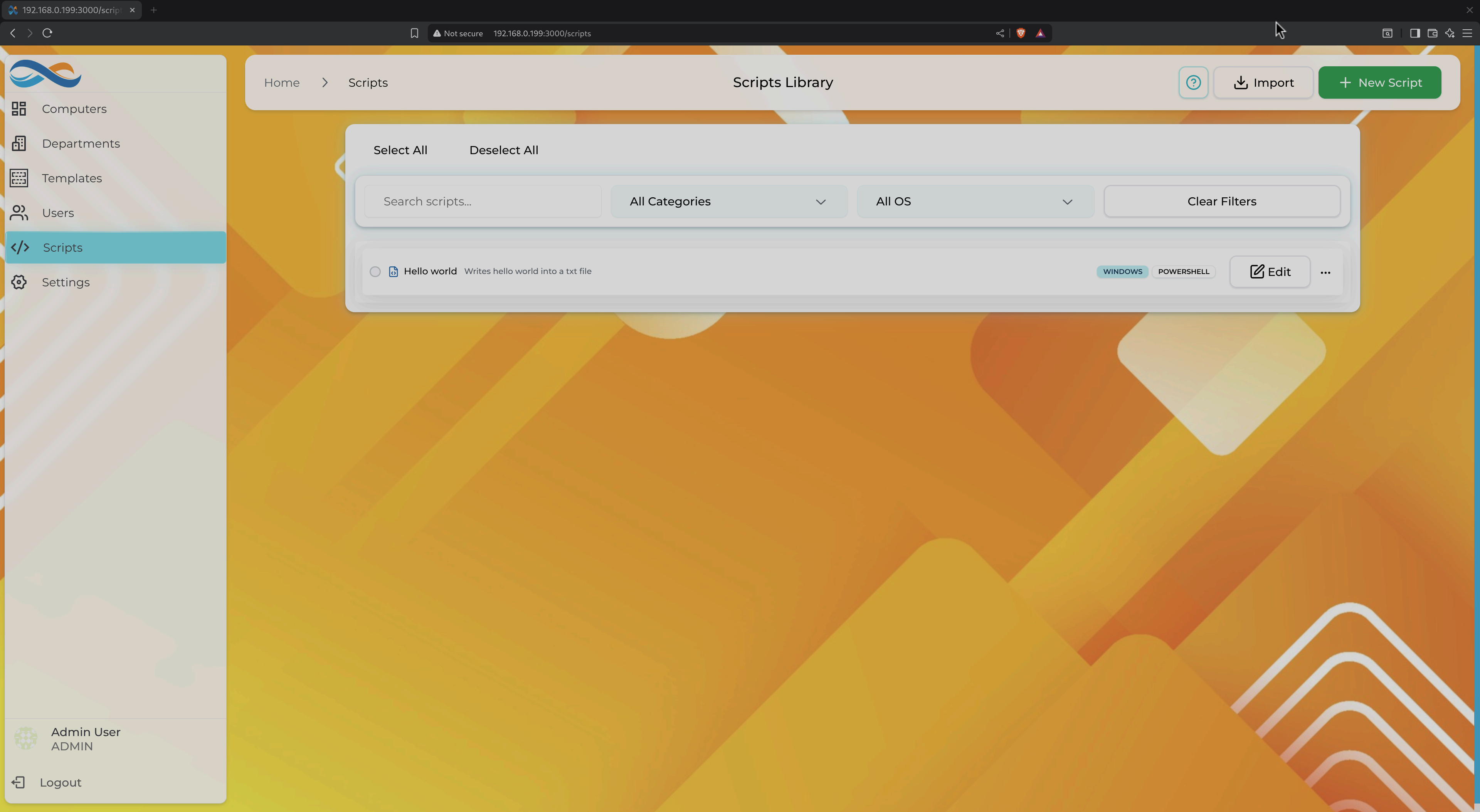Click Clear Filters
The height and width of the screenshot is (812, 1480).
(x=1222, y=201)
